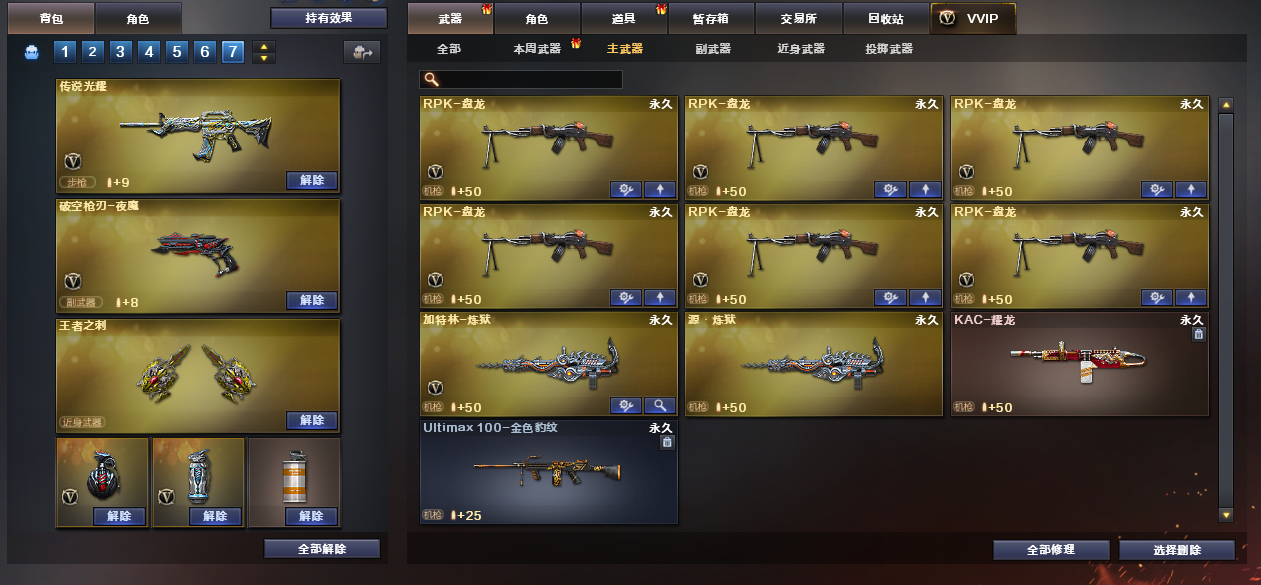Click the up-arrow icon on first RPK-盘龙
This screenshot has width=1261, height=585.
[659, 189]
